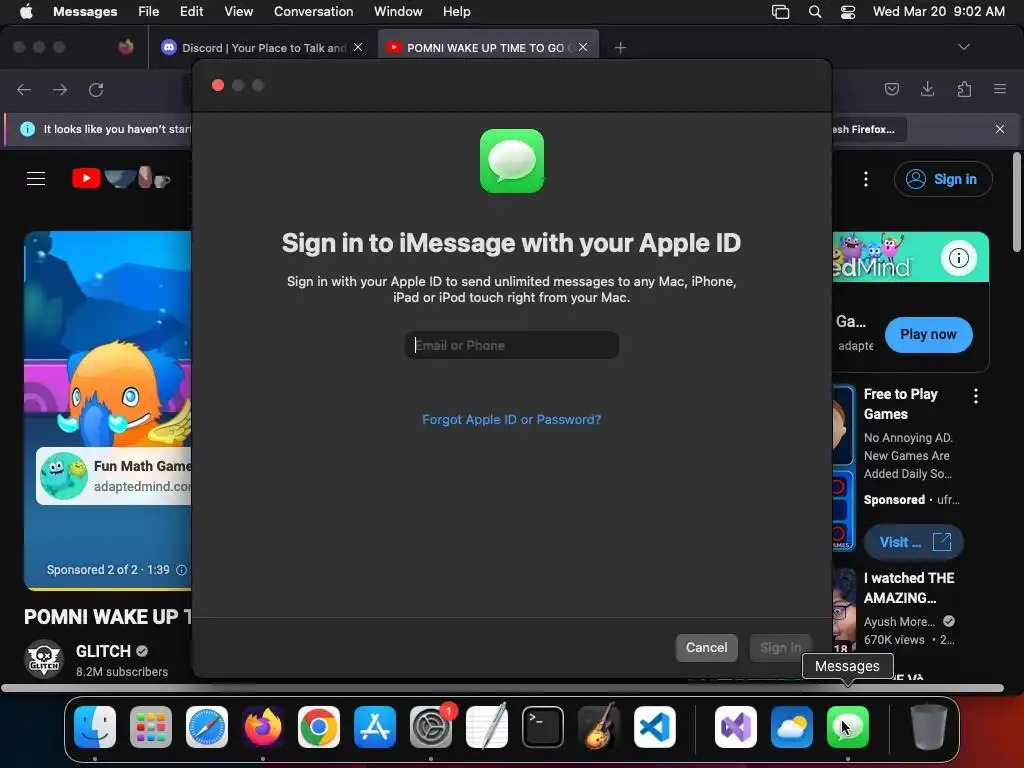1024x768 pixels.
Task: Open Google Chrome from the Dock
Action: 319,726
